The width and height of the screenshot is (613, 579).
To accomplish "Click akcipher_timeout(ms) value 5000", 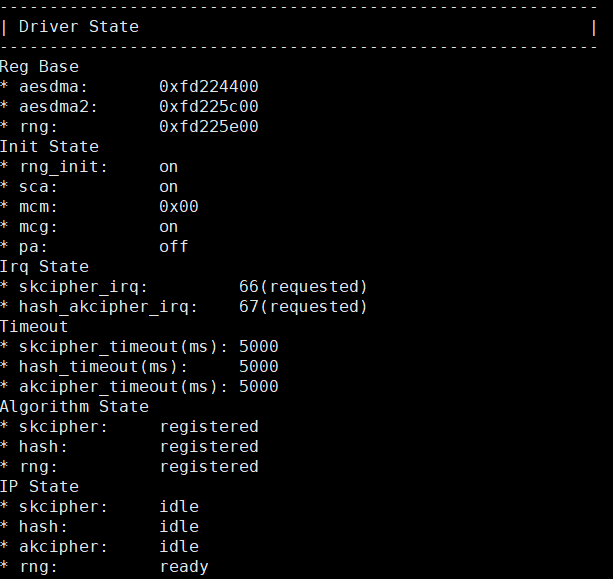I will click(259, 386).
